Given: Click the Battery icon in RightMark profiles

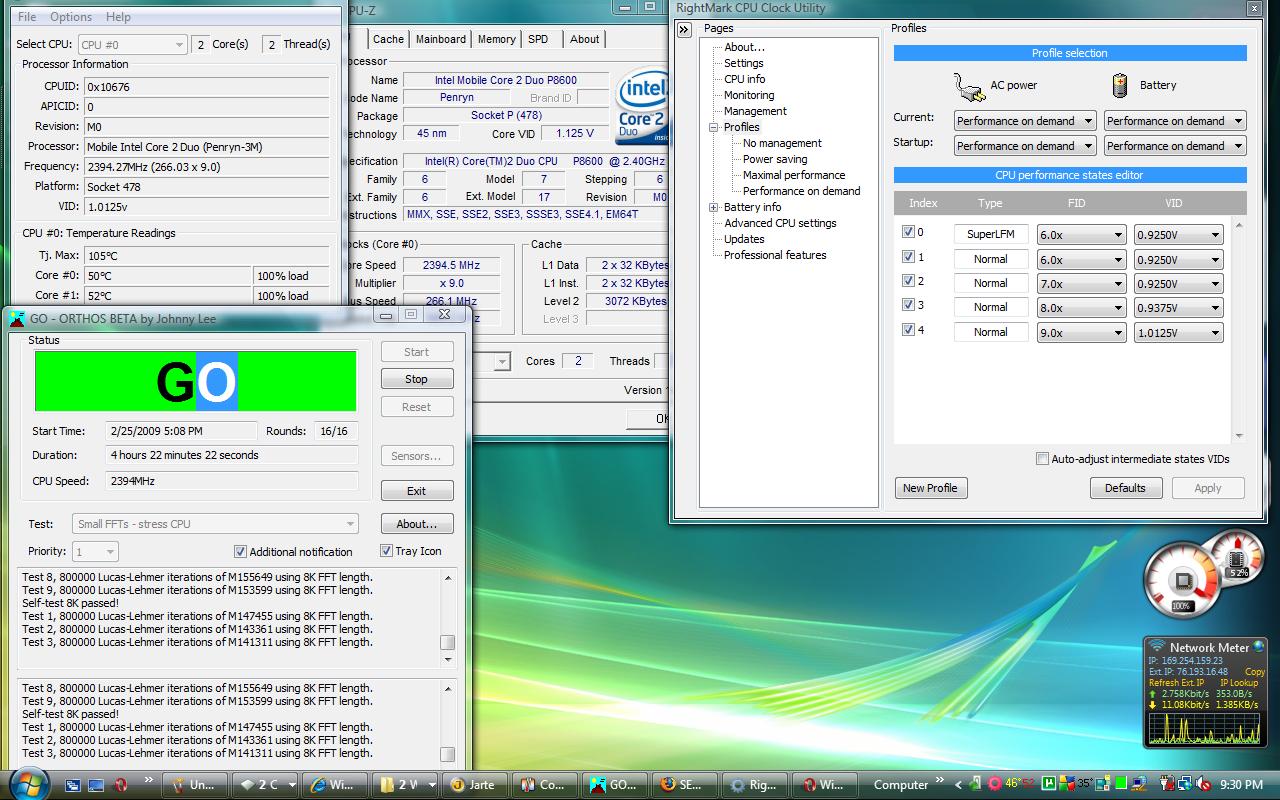Looking at the screenshot, I should pyautogui.click(x=1120, y=85).
